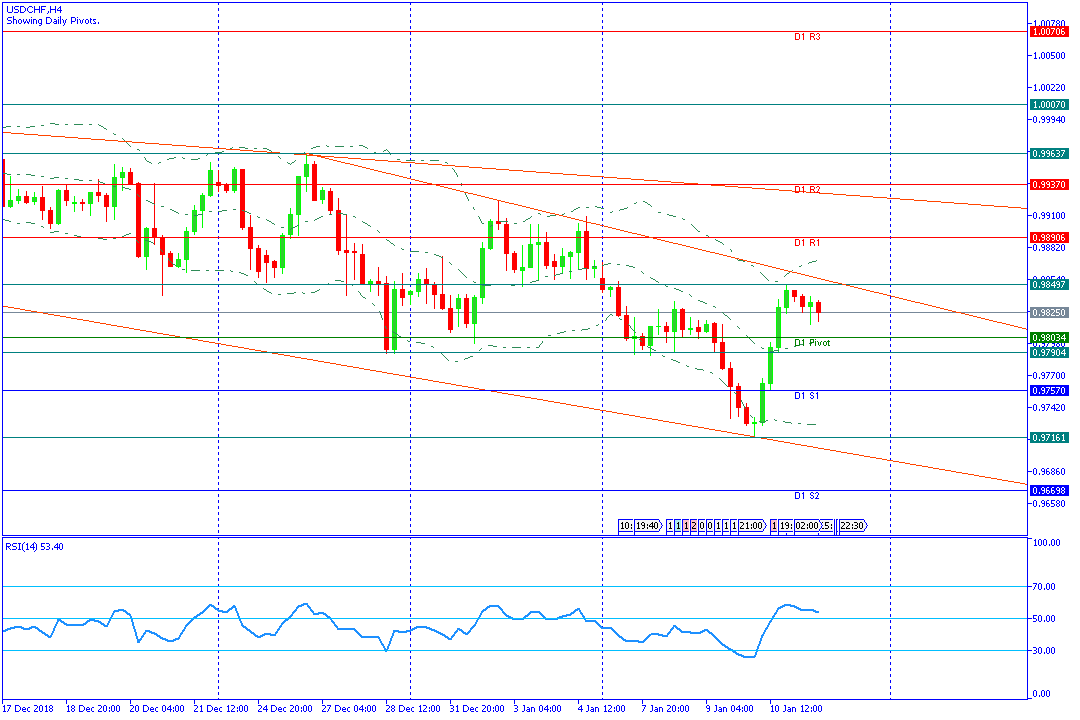Select the D1 Pivot line label
1080x720 pixels.
[811, 343]
